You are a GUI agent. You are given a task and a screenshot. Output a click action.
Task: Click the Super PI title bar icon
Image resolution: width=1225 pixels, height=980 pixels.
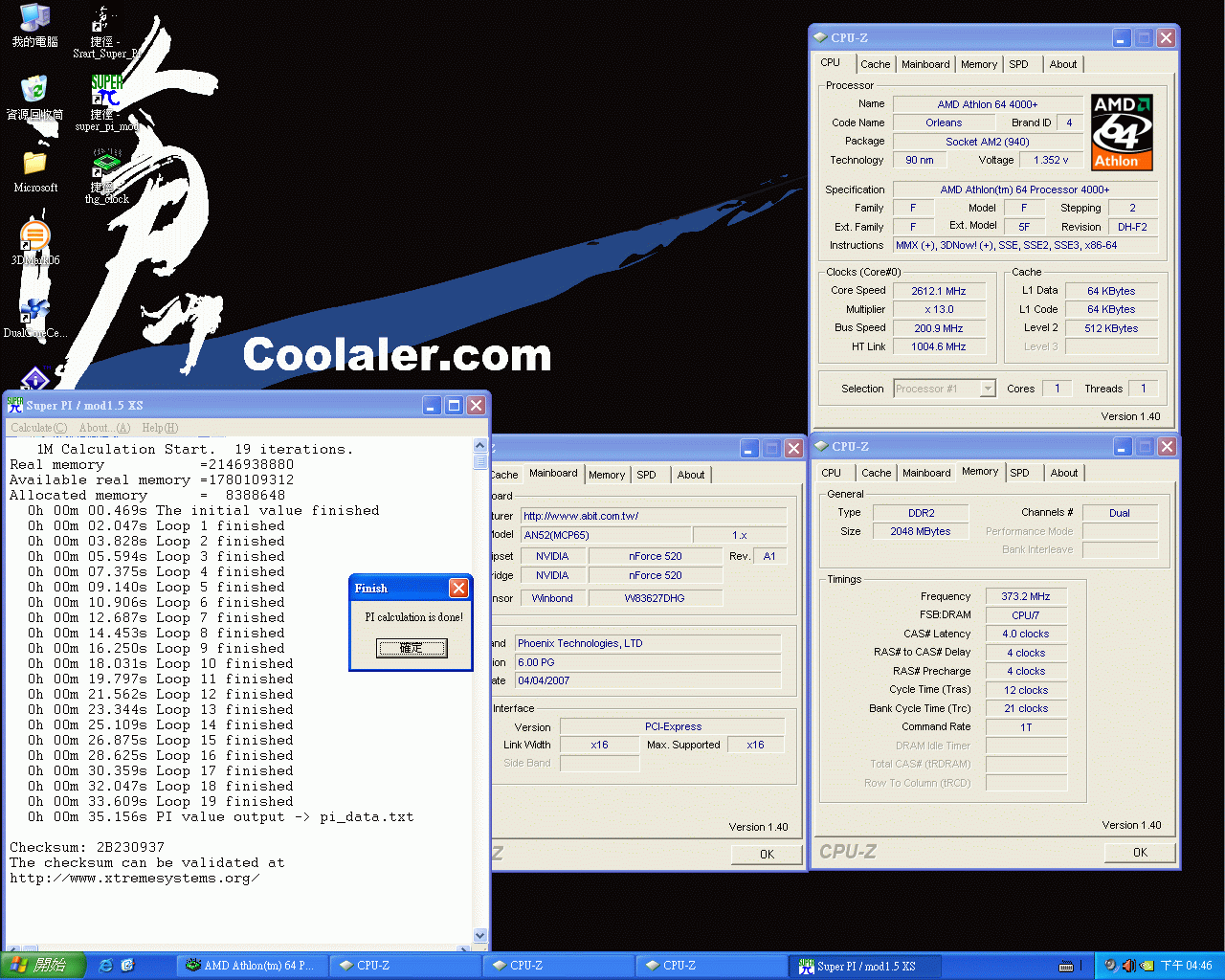(x=14, y=405)
